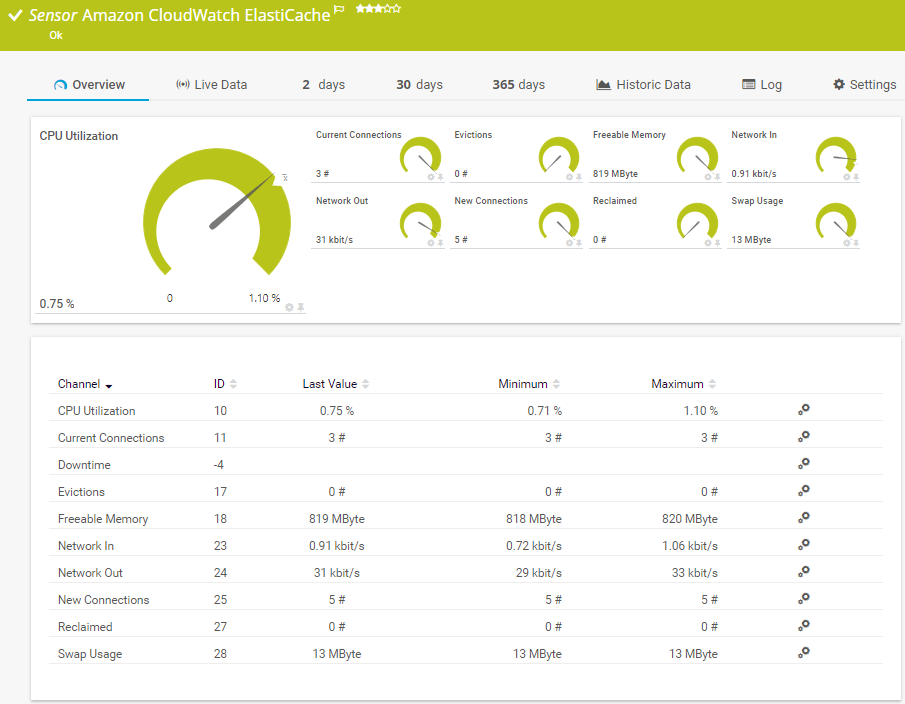Open the Historic Data tab
The image size is (905, 704).
[x=643, y=85]
